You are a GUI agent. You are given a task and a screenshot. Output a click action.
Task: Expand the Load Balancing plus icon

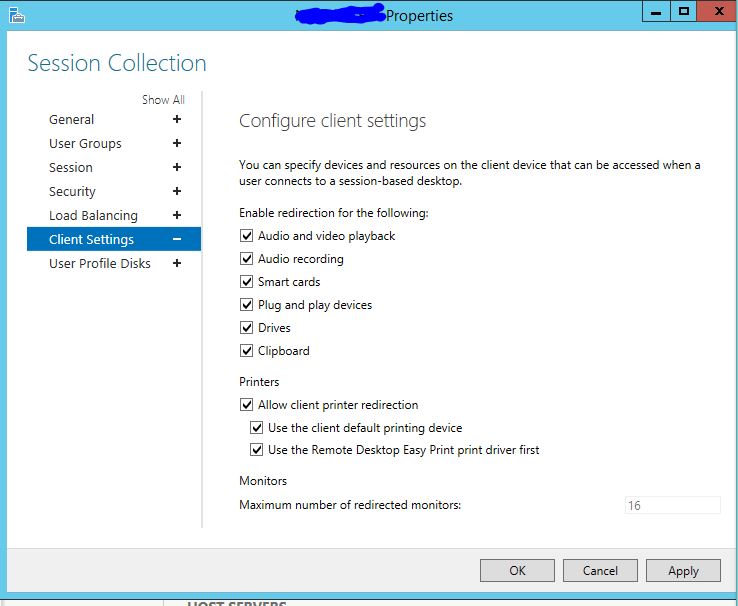coord(177,215)
